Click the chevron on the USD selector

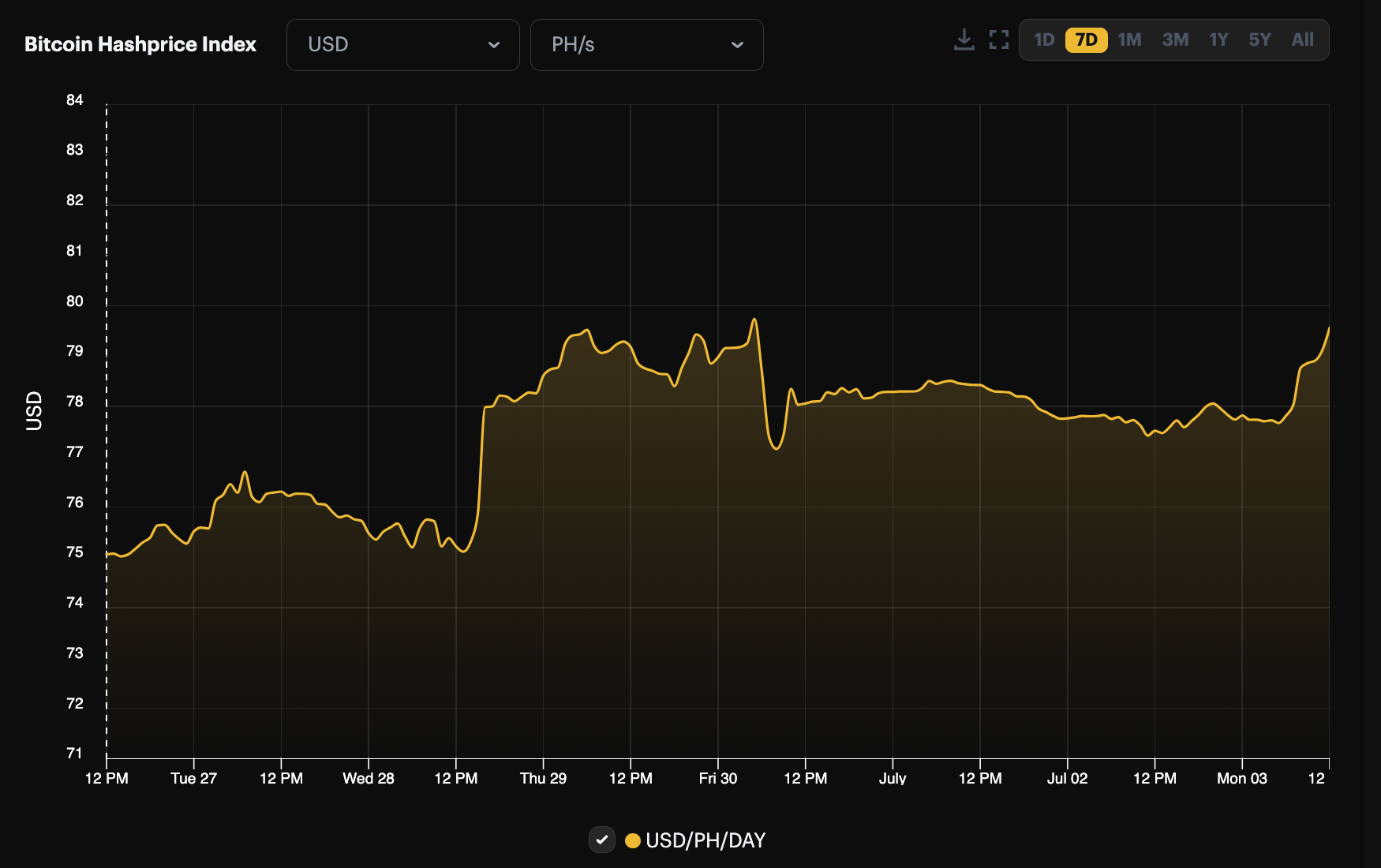click(x=496, y=45)
